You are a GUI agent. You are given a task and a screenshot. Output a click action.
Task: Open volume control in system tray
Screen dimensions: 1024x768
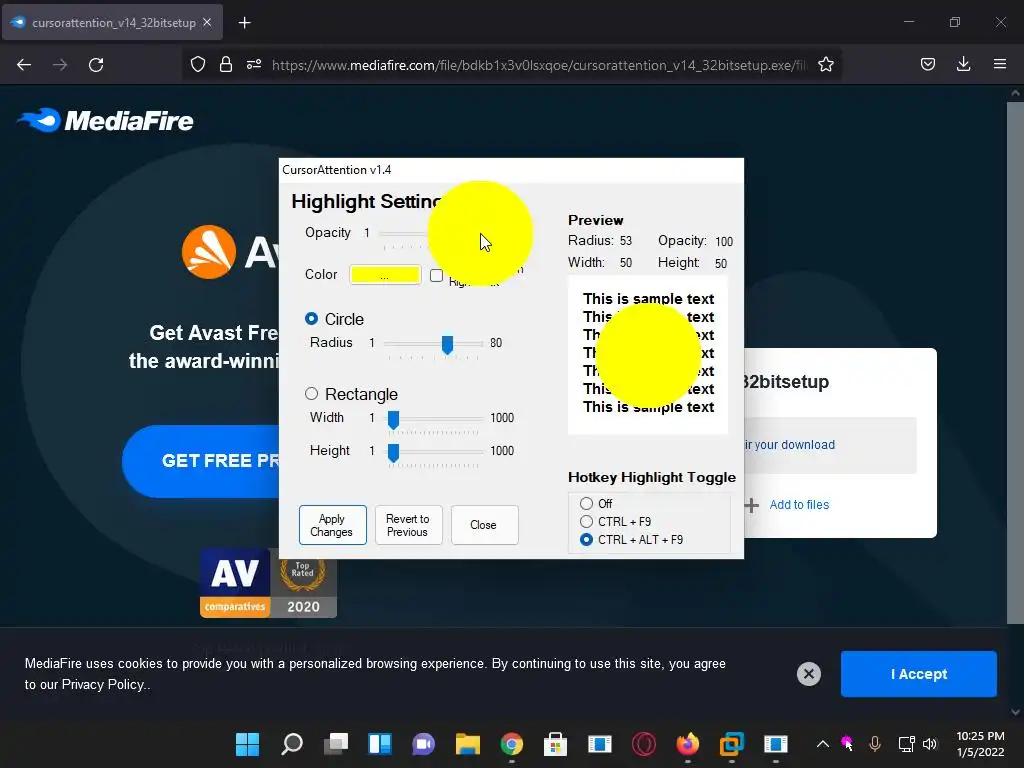point(930,744)
